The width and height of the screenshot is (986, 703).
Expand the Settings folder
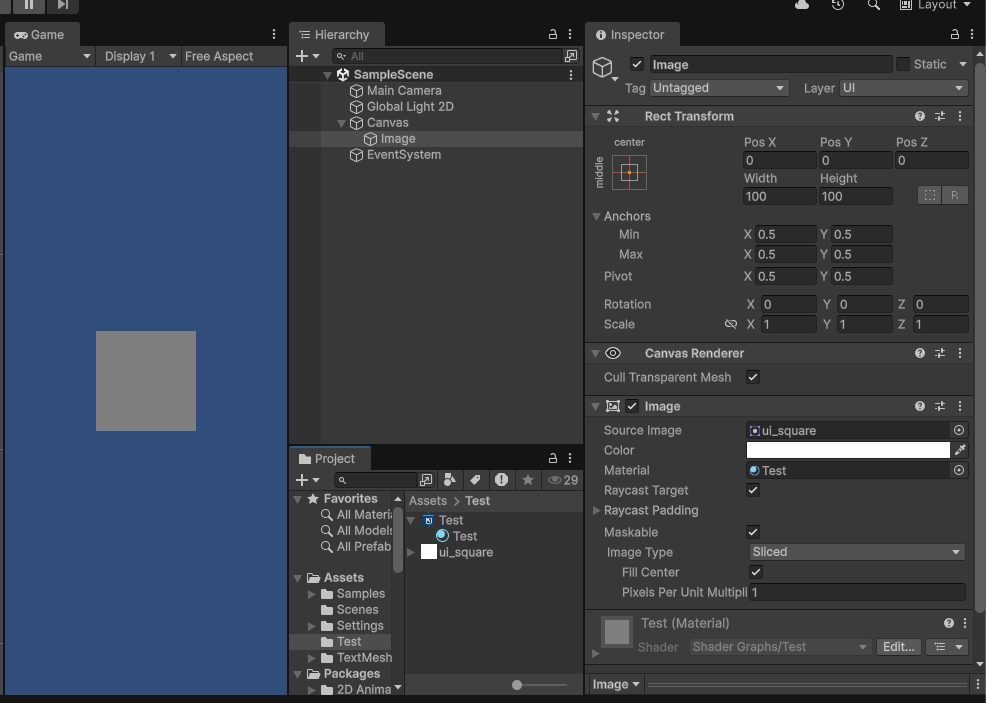pos(312,626)
